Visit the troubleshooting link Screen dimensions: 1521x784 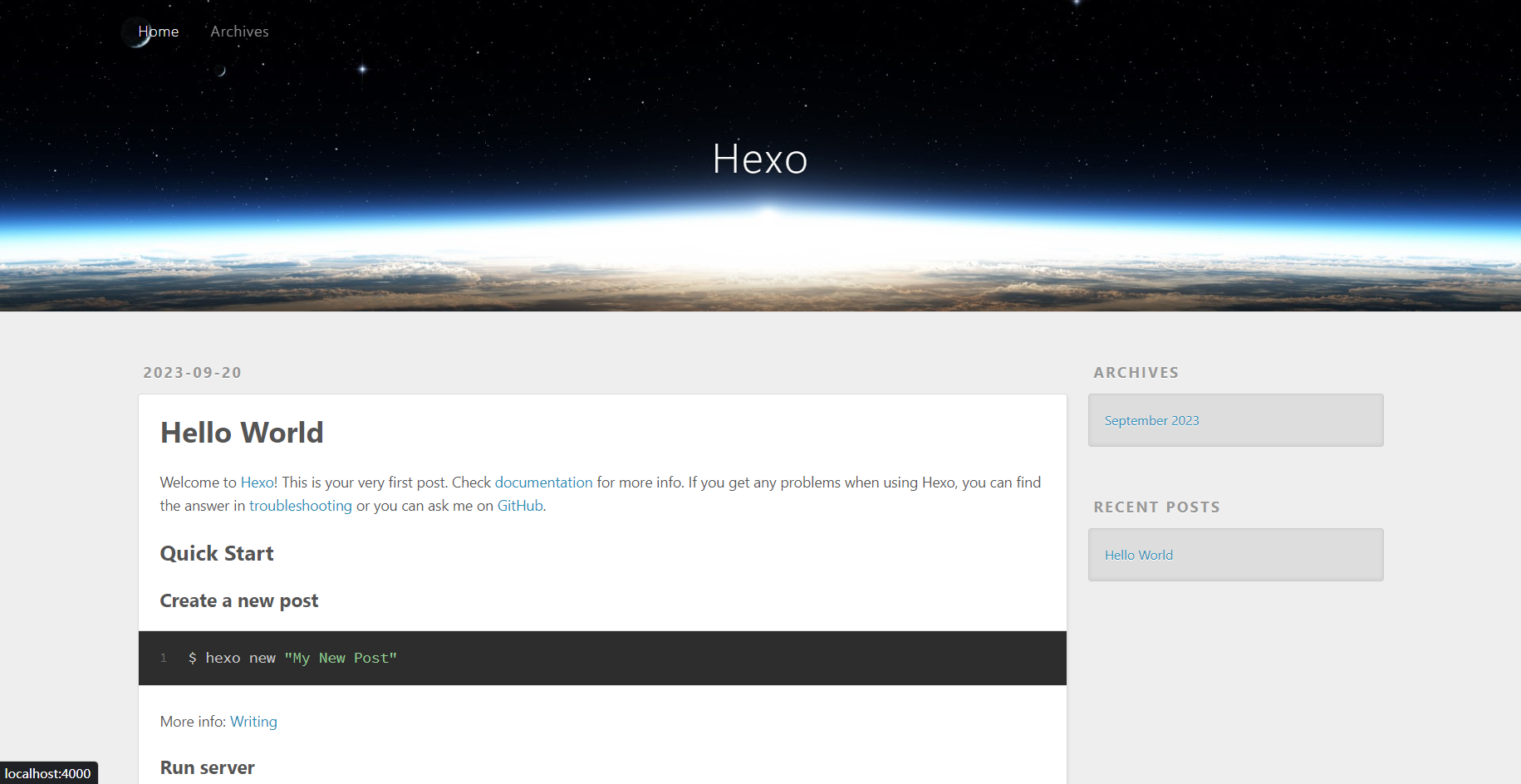301,506
